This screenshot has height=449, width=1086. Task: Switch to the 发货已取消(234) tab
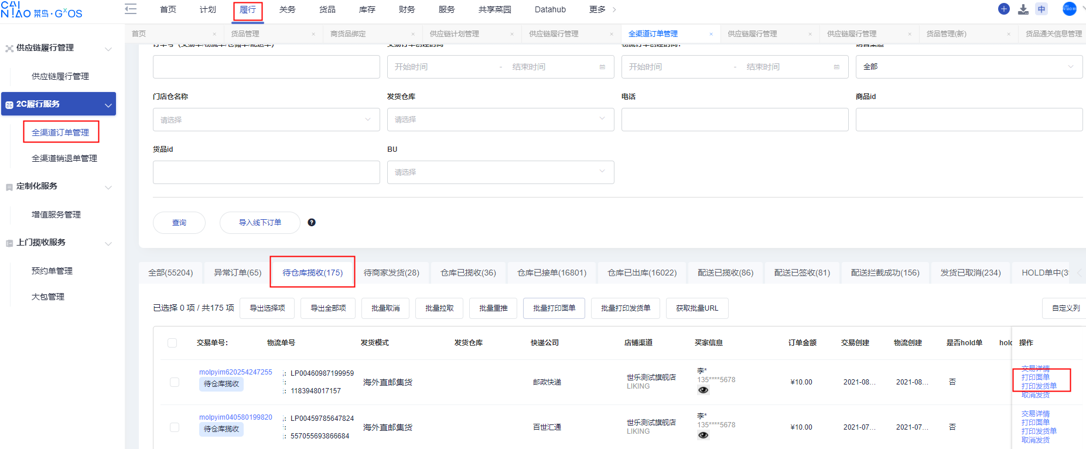pyautogui.click(x=970, y=272)
